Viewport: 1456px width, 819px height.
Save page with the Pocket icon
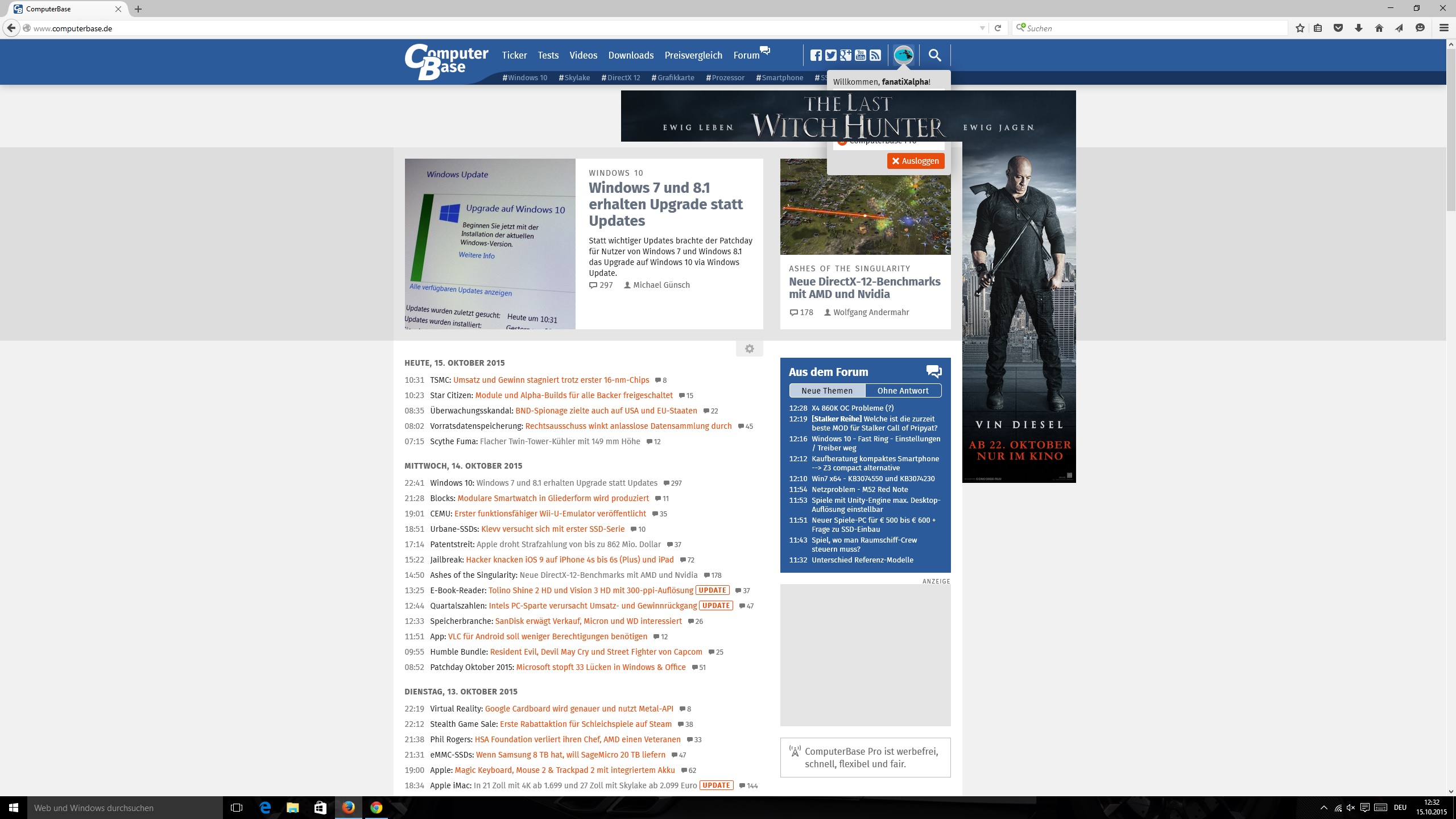pyautogui.click(x=1338, y=28)
